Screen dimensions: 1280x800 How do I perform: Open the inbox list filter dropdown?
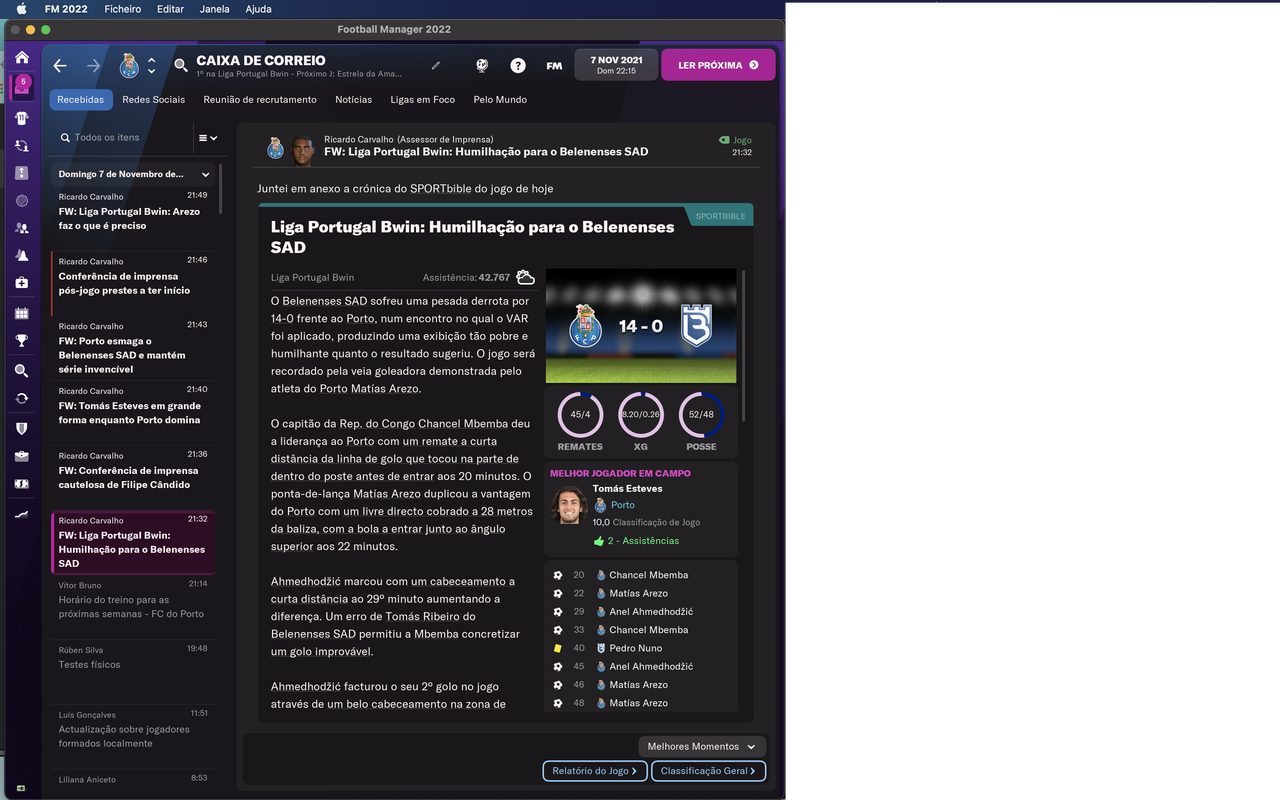[x=208, y=138]
